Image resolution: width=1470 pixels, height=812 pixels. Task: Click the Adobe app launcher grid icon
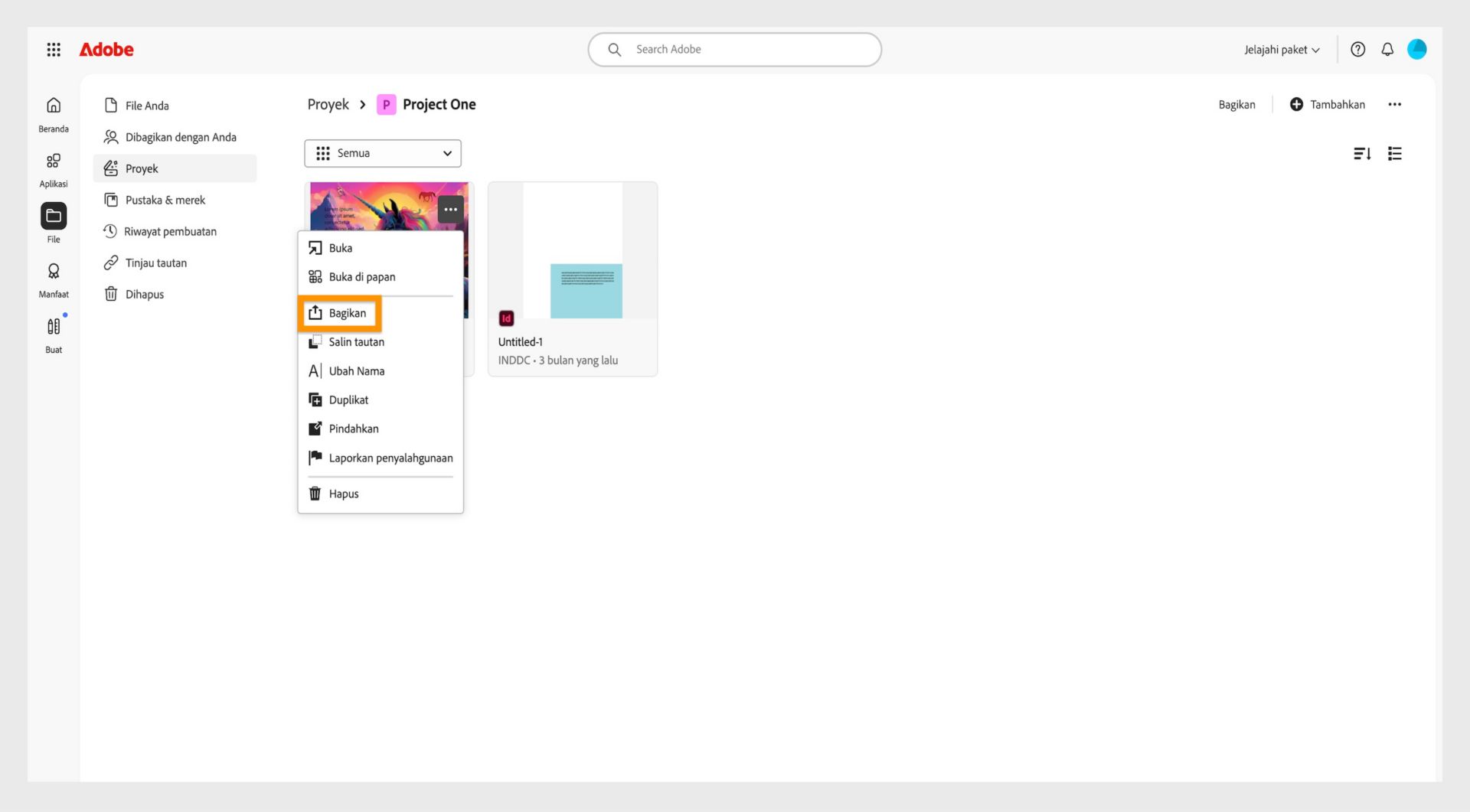53,49
